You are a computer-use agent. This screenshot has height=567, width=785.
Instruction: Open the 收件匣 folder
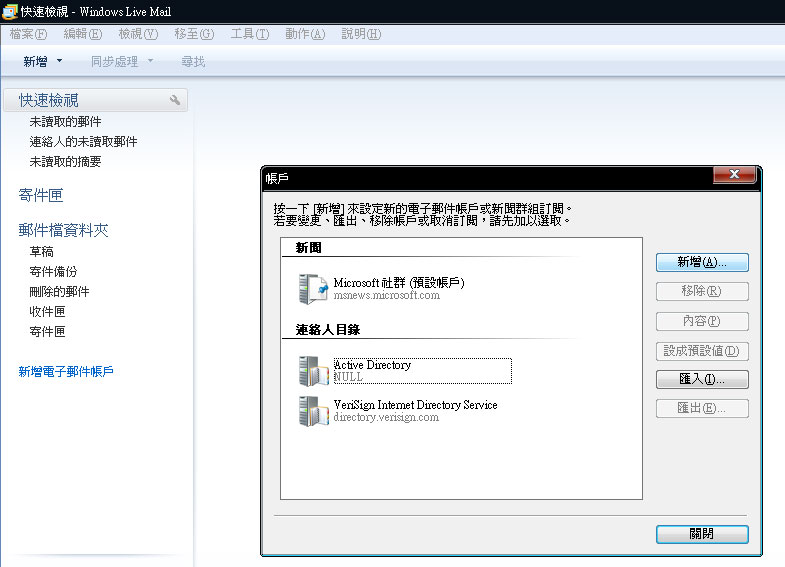[x=47, y=312]
